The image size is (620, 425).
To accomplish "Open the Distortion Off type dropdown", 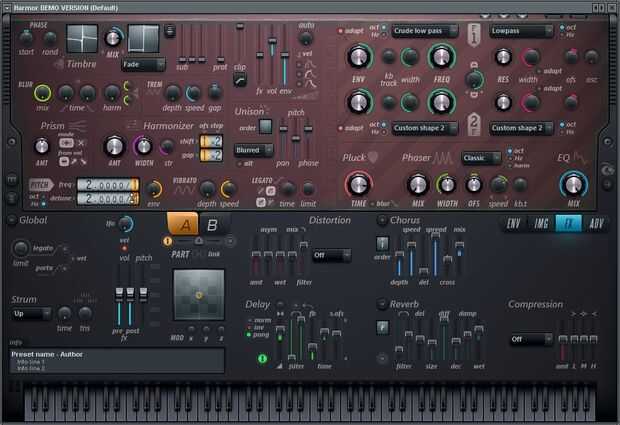I will click(331, 255).
